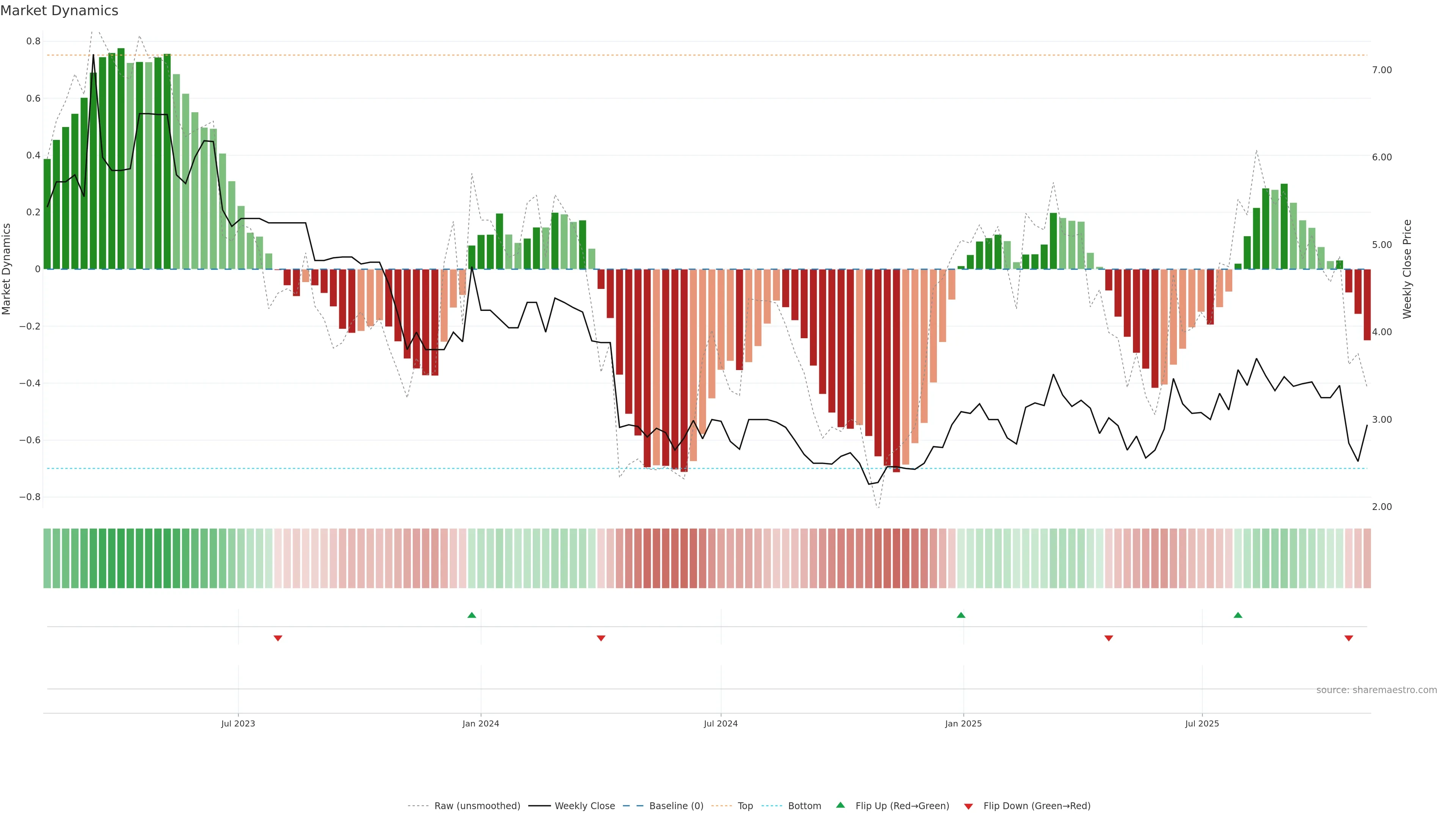The width and height of the screenshot is (1456, 819).
Task: Click the first red Flip Down marker after Jul 2023
Action: tap(278, 638)
